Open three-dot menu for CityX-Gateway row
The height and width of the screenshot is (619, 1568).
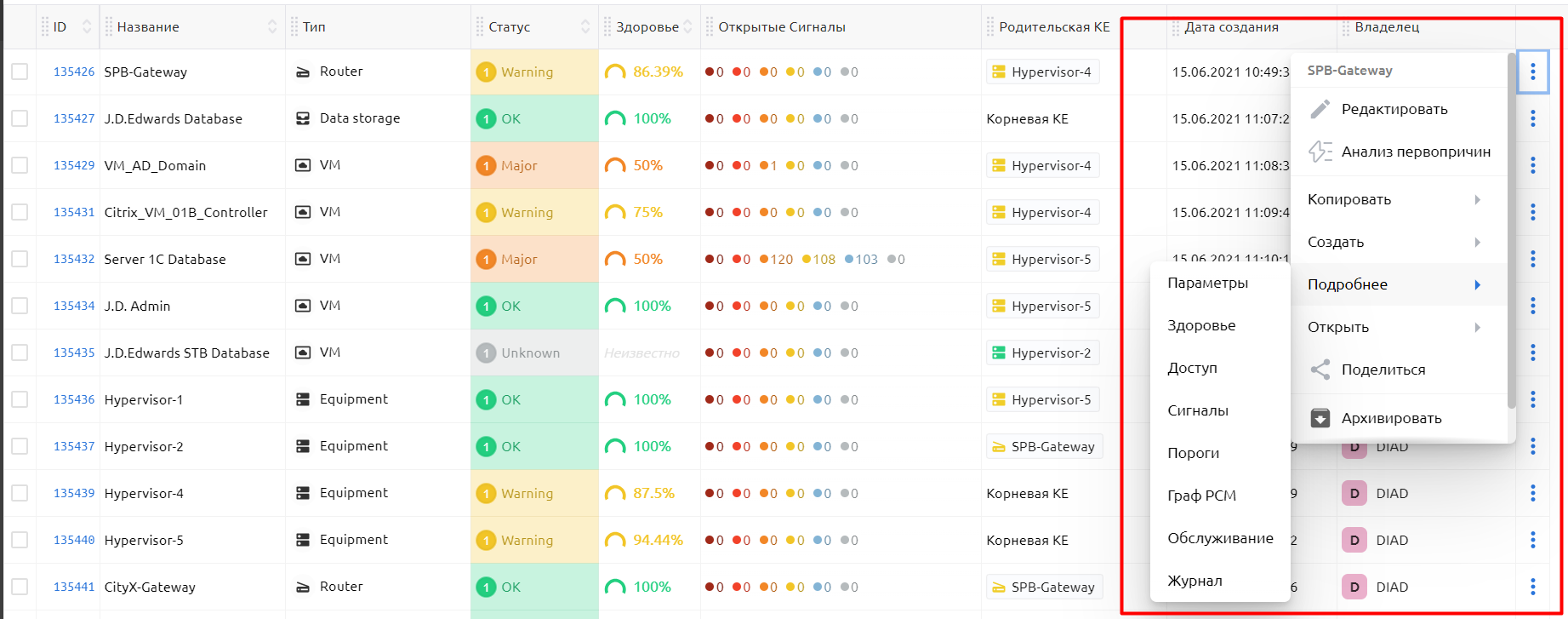pyautogui.click(x=1532, y=587)
